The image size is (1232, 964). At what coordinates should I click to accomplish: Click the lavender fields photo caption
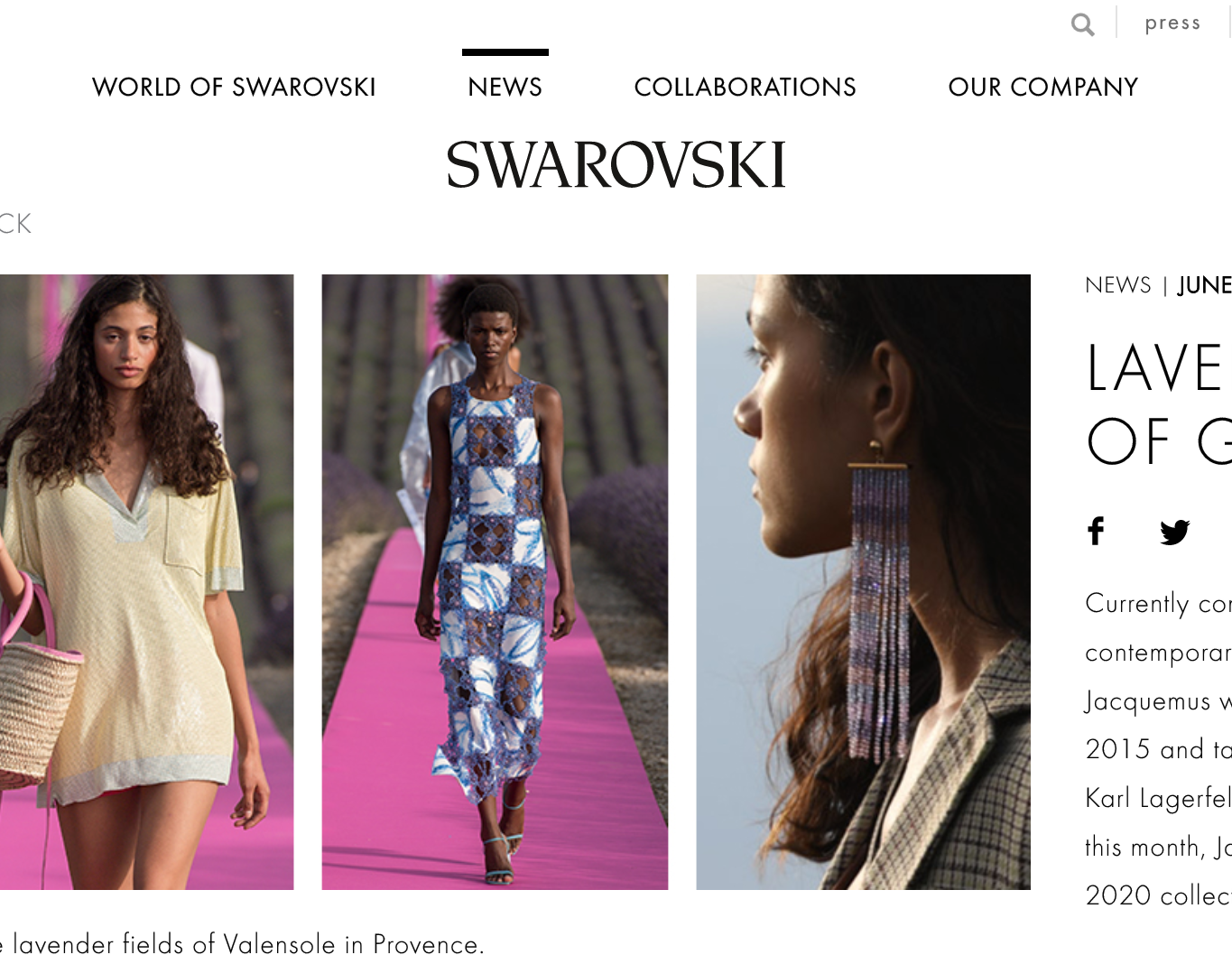(x=242, y=944)
